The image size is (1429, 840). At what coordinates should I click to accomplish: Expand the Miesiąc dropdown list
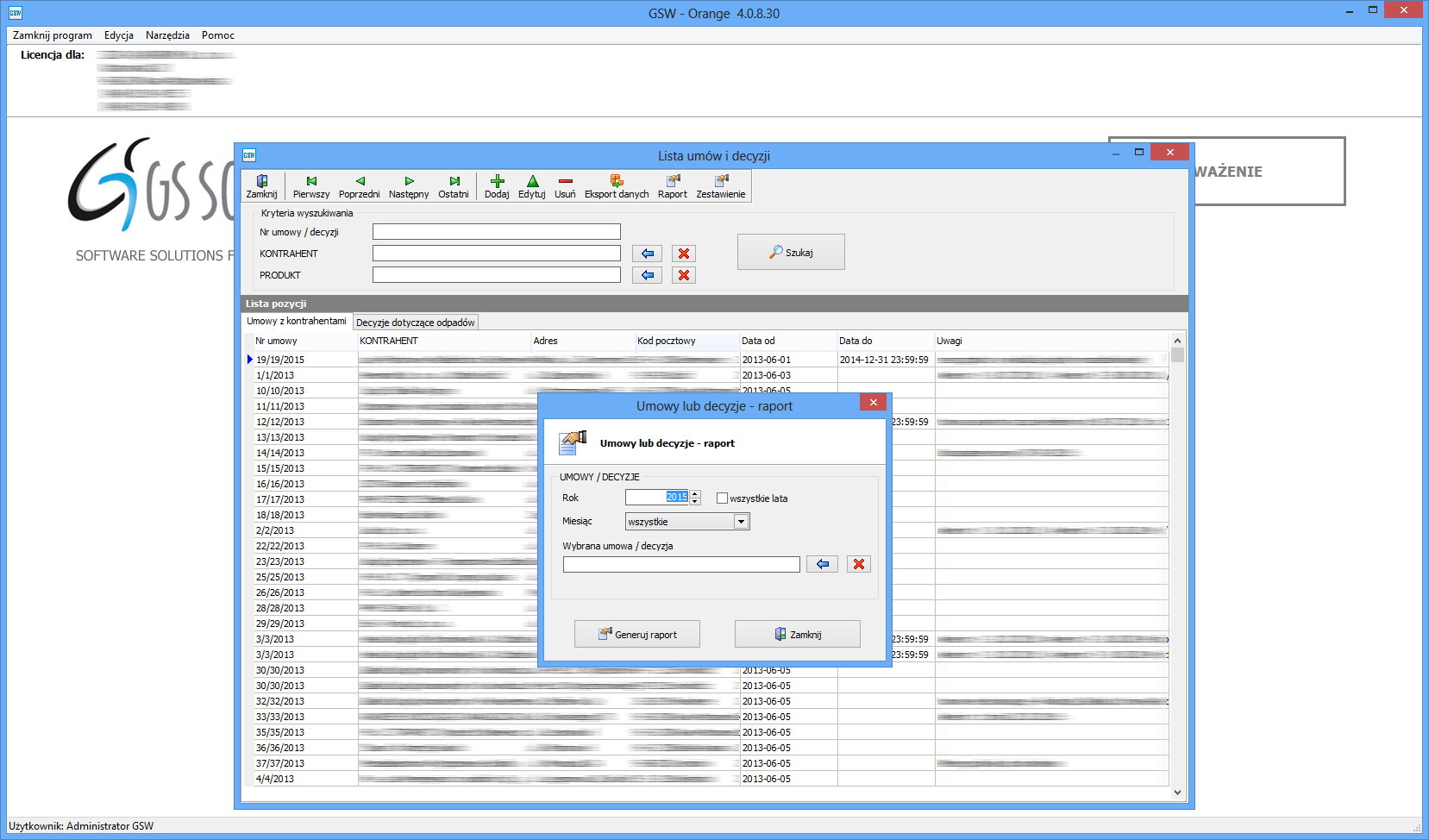pyautogui.click(x=740, y=522)
